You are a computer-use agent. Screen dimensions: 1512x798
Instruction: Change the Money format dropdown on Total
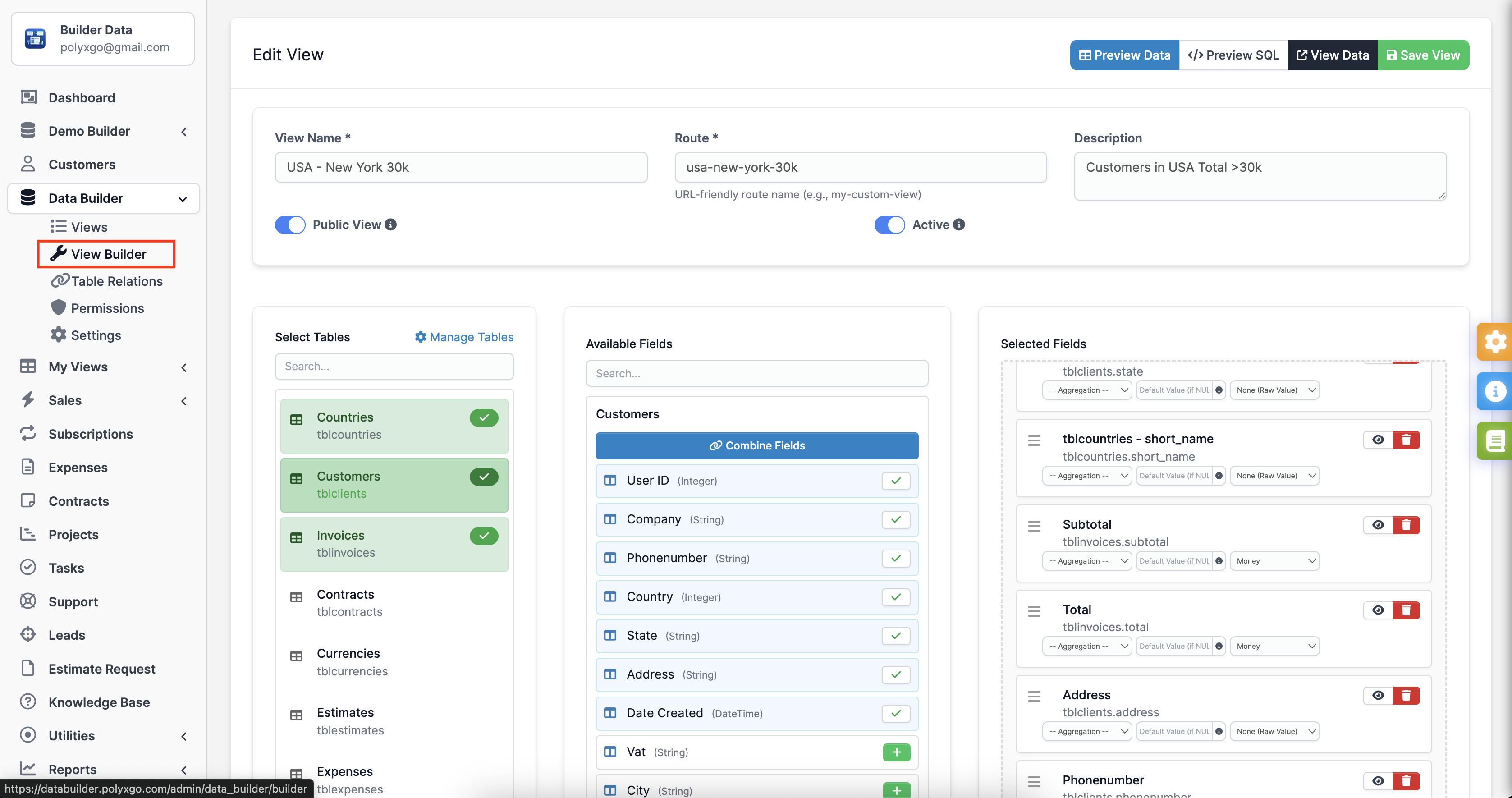click(x=1274, y=645)
